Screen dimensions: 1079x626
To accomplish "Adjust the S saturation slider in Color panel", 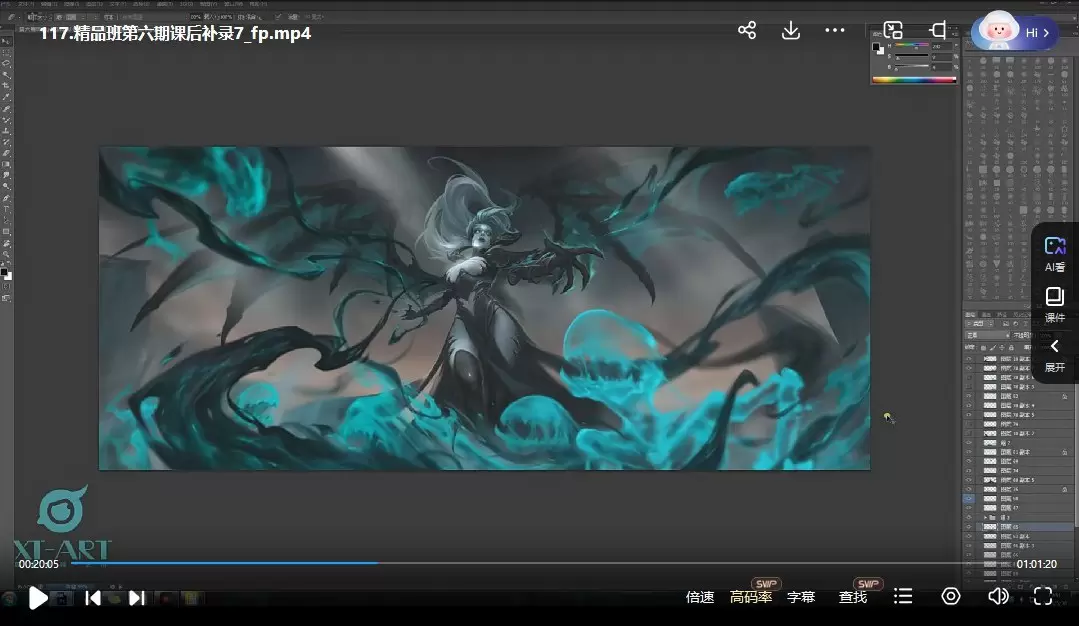I will (911, 56).
